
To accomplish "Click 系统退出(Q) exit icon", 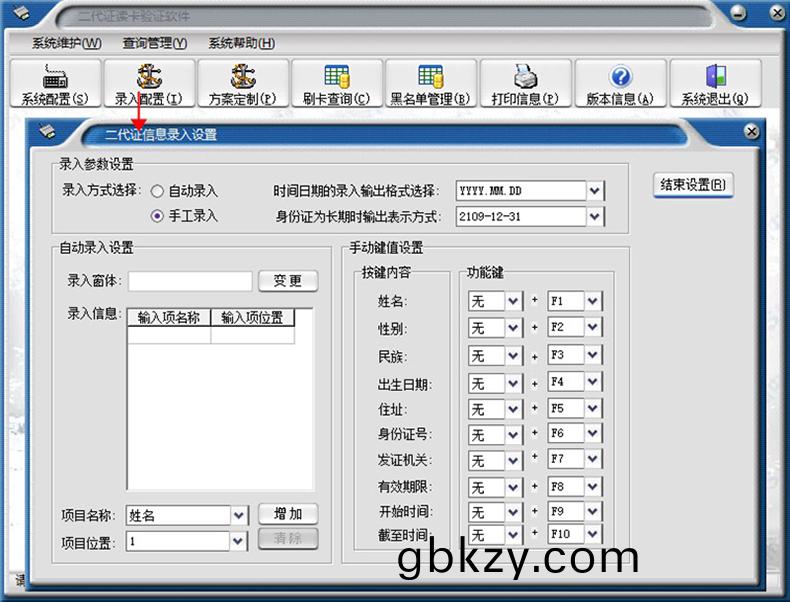I will (x=715, y=77).
